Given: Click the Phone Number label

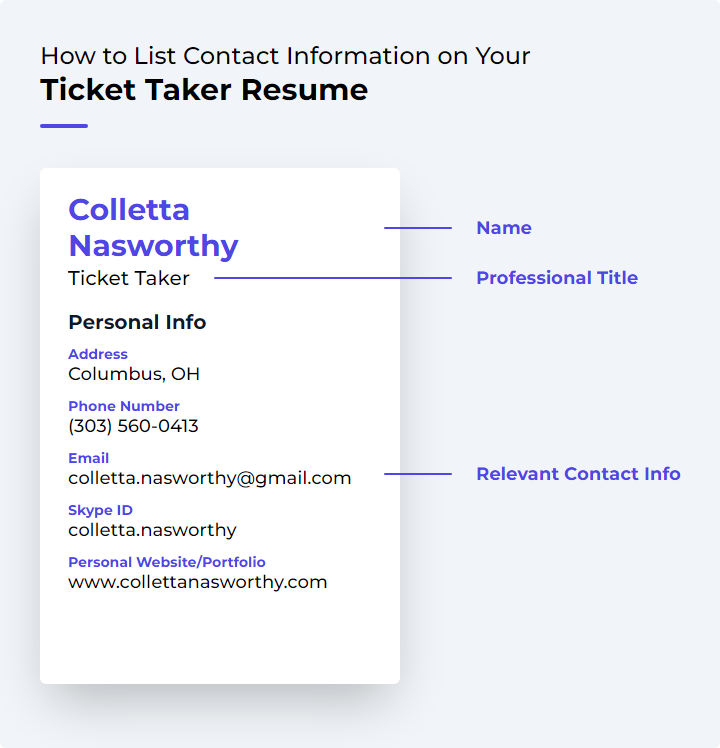Looking at the screenshot, I should coord(124,406).
